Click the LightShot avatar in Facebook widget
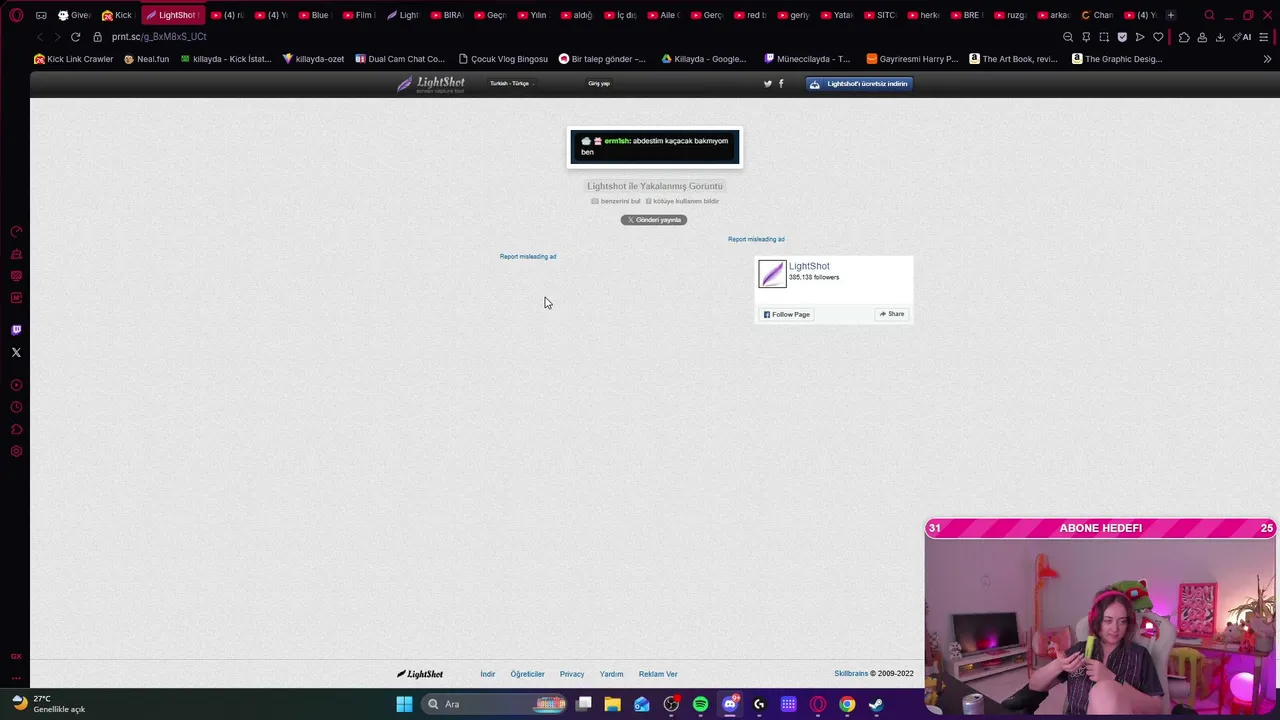Viewport: 1280px width, 720px height. [772, 274]
